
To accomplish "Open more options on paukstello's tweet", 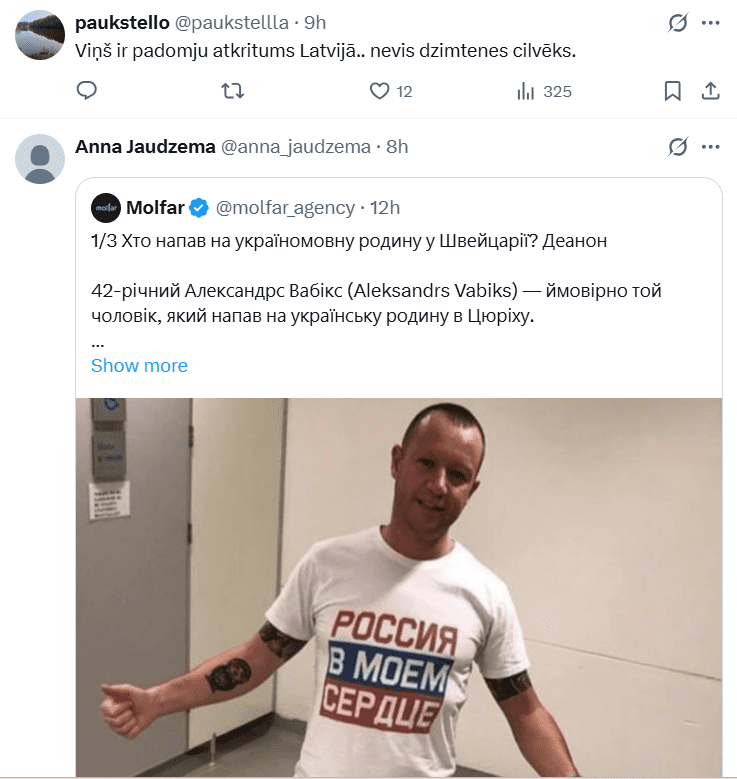I will click(711, 22).
